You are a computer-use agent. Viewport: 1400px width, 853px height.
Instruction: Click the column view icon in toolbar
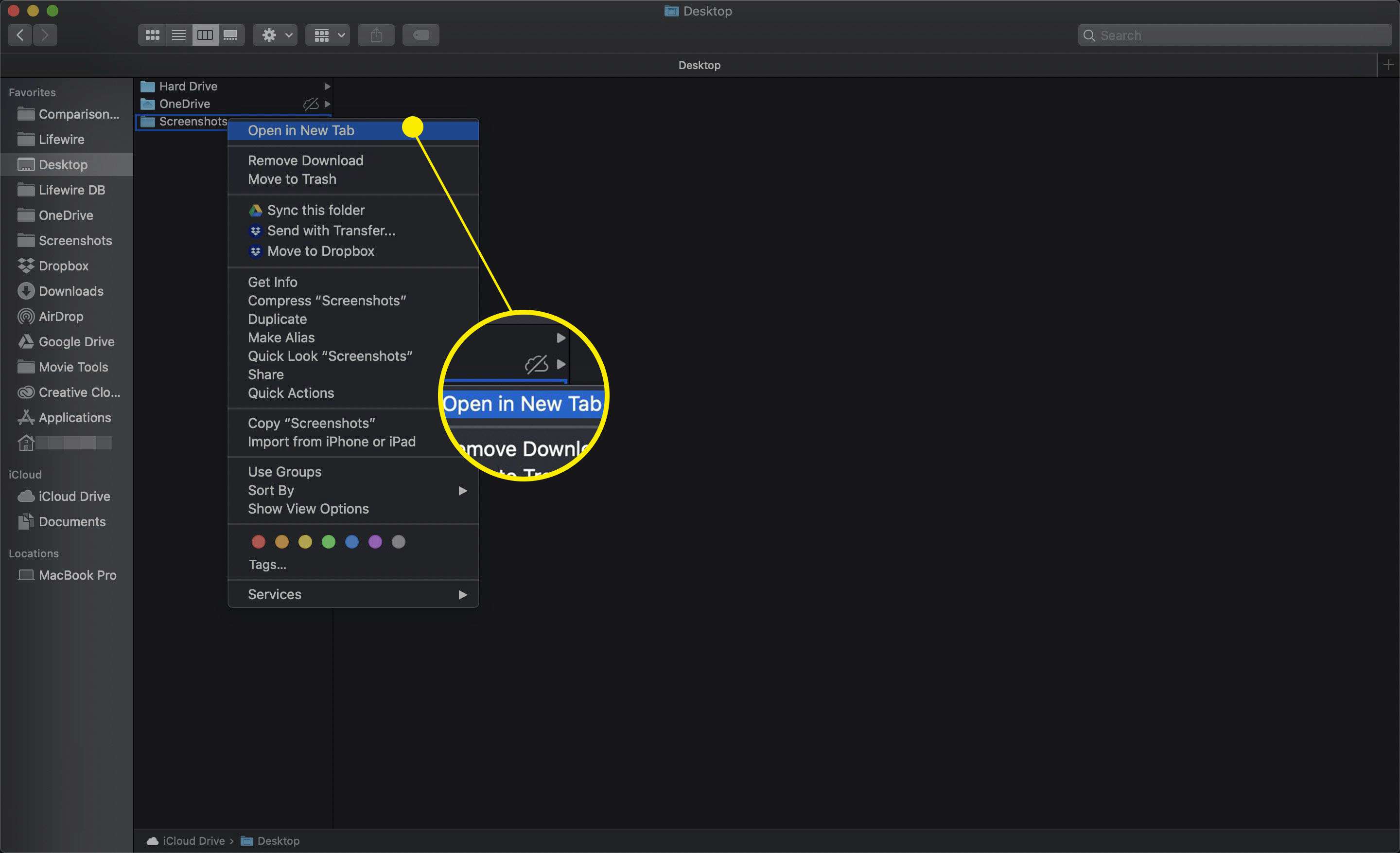[205, 35]
